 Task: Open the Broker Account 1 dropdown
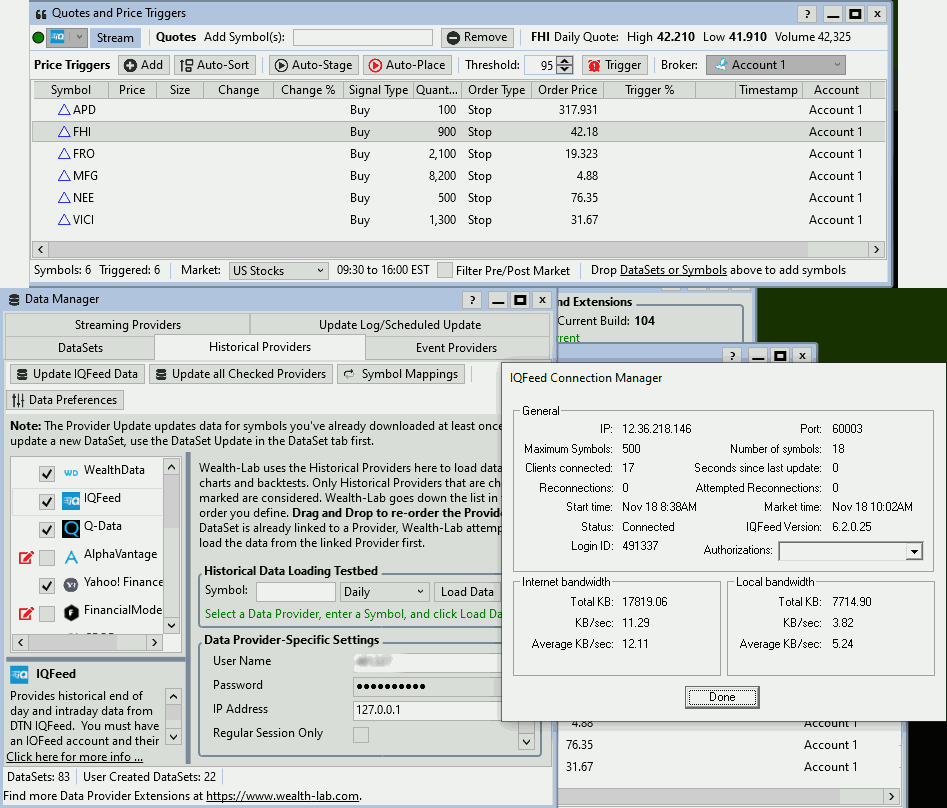tap(775, 65)
